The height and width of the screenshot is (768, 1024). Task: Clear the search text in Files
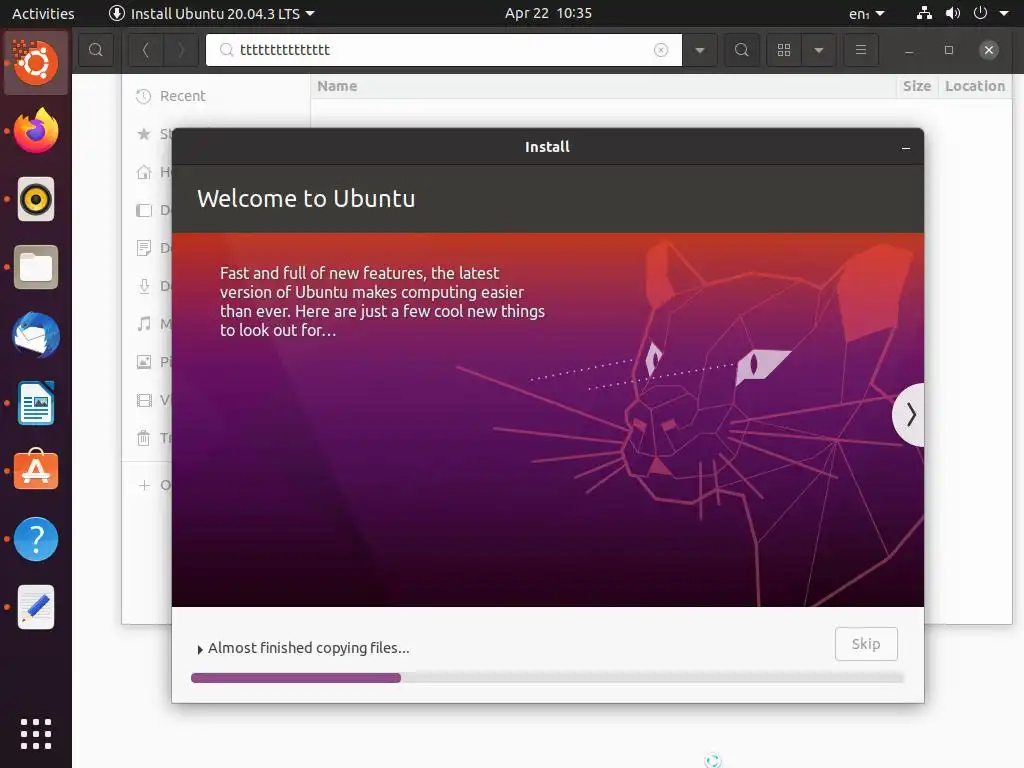661,50
